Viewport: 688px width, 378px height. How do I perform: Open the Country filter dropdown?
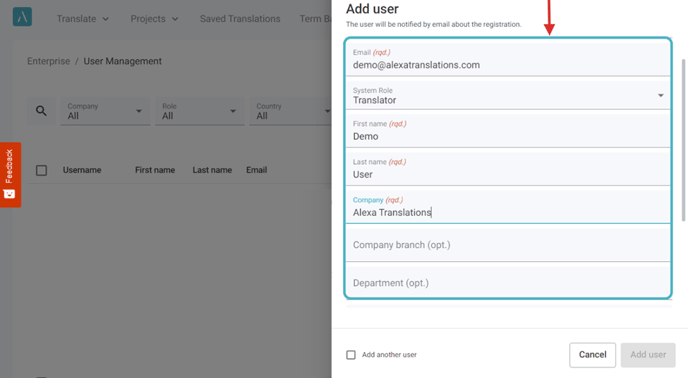pos(290,111)
